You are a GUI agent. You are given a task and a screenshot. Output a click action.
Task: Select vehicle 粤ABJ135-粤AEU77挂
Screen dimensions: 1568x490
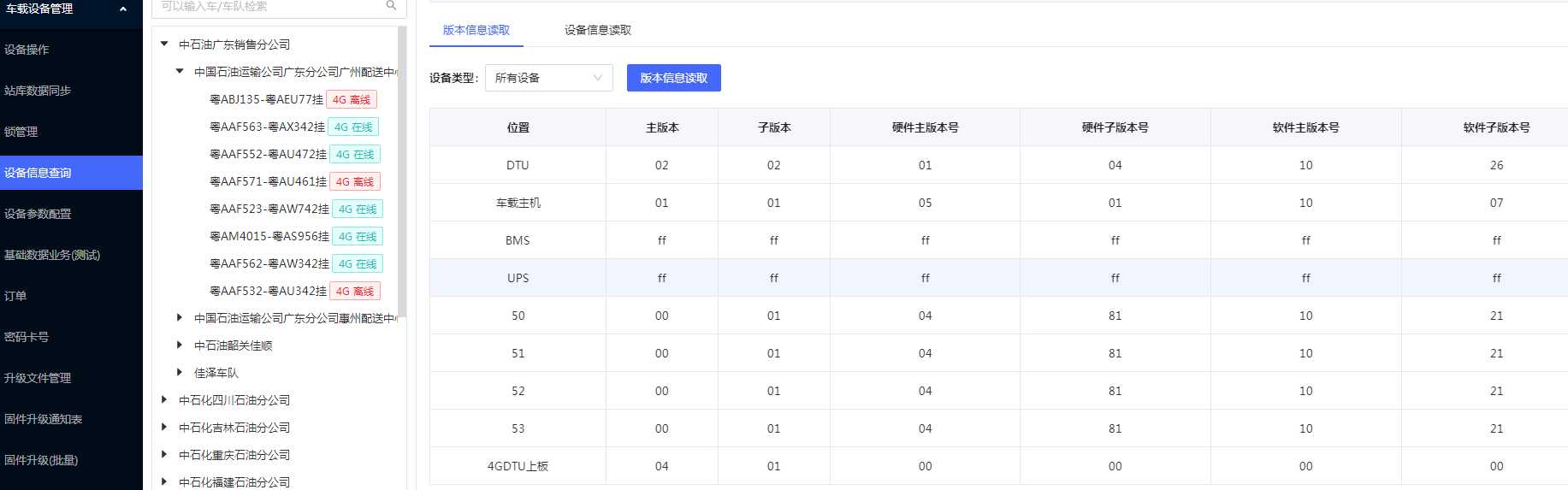pyautogui.click(x=266, y=100)
